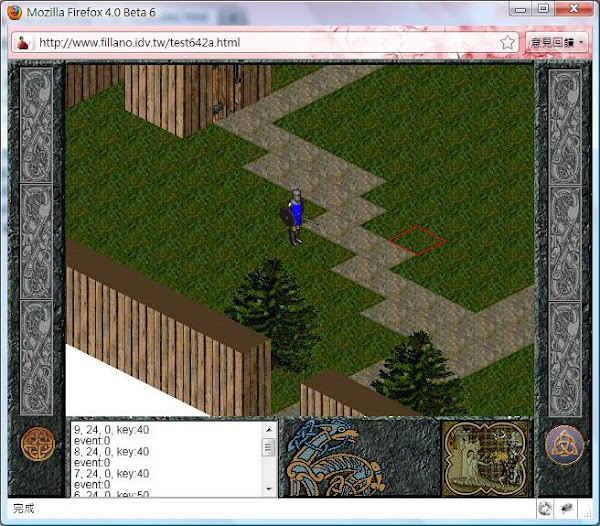The image size is (600, 526).
Task: Click the status bar text '完成'
Action: [x=24, y=508]
